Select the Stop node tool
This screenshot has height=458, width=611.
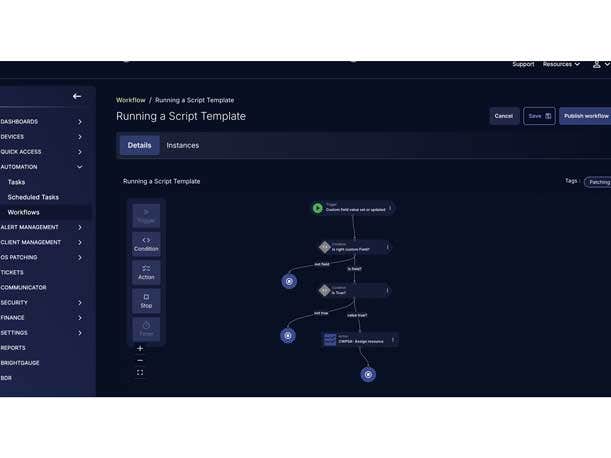point(146,300)
